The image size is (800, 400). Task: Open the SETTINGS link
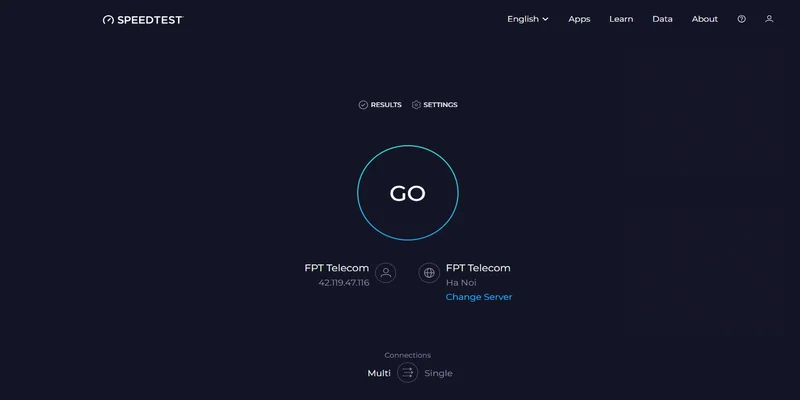[440, 105]
